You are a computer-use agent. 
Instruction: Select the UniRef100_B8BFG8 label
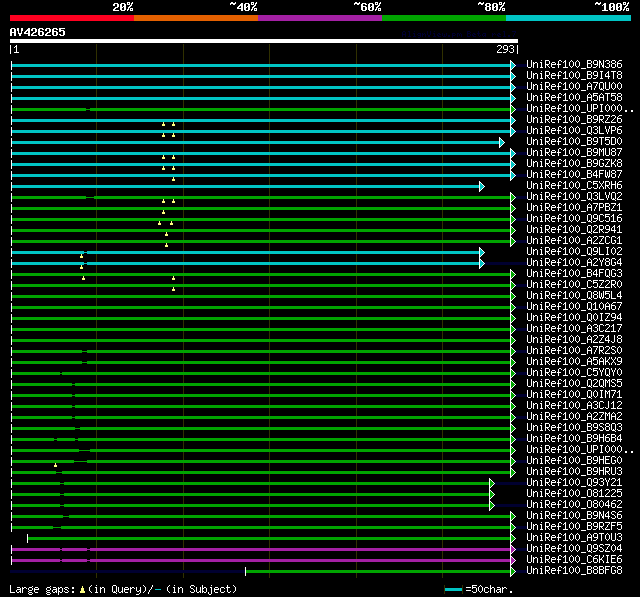(x=574, y=571)
